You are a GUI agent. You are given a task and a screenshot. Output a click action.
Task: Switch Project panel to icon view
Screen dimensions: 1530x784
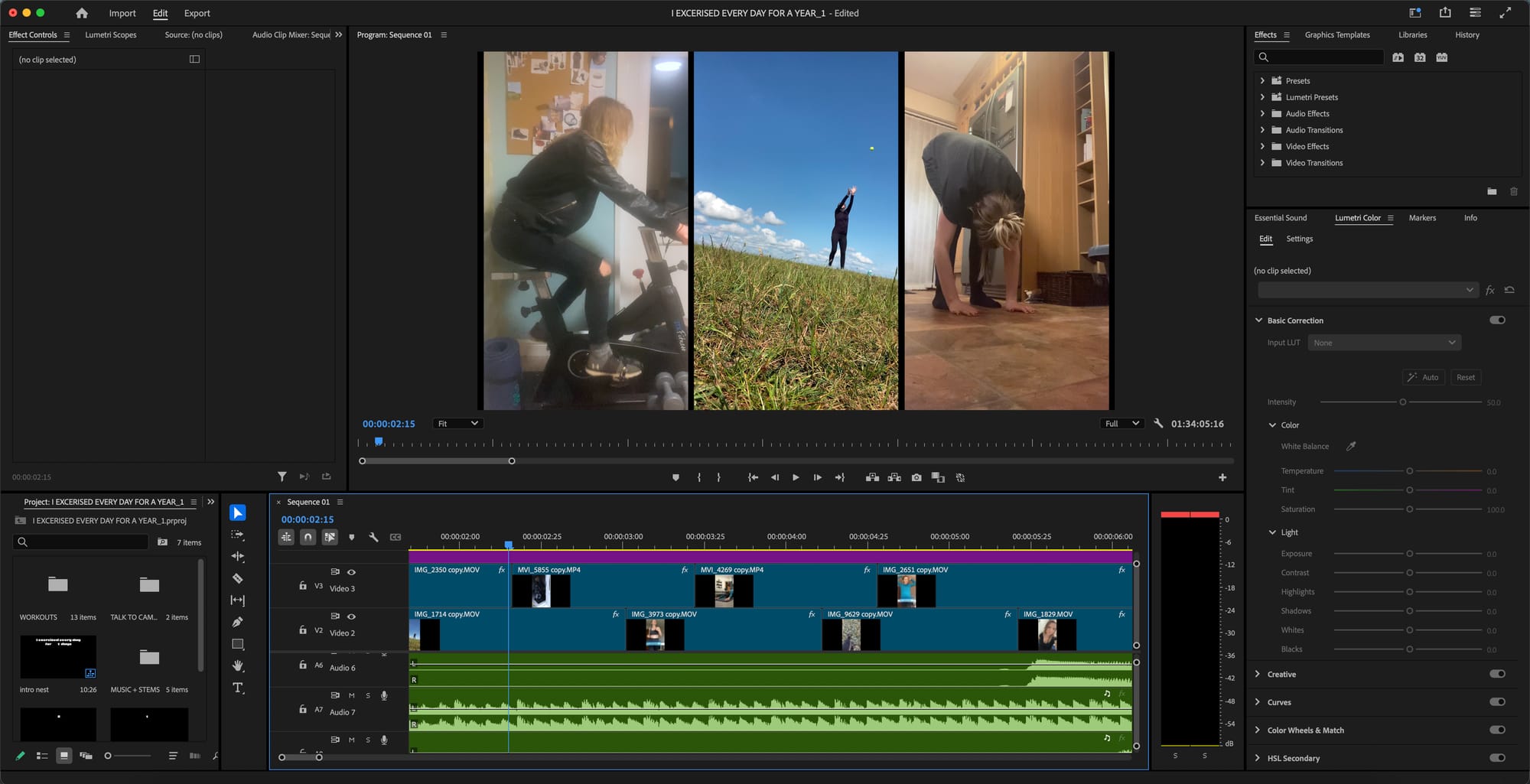coord(64,756)
